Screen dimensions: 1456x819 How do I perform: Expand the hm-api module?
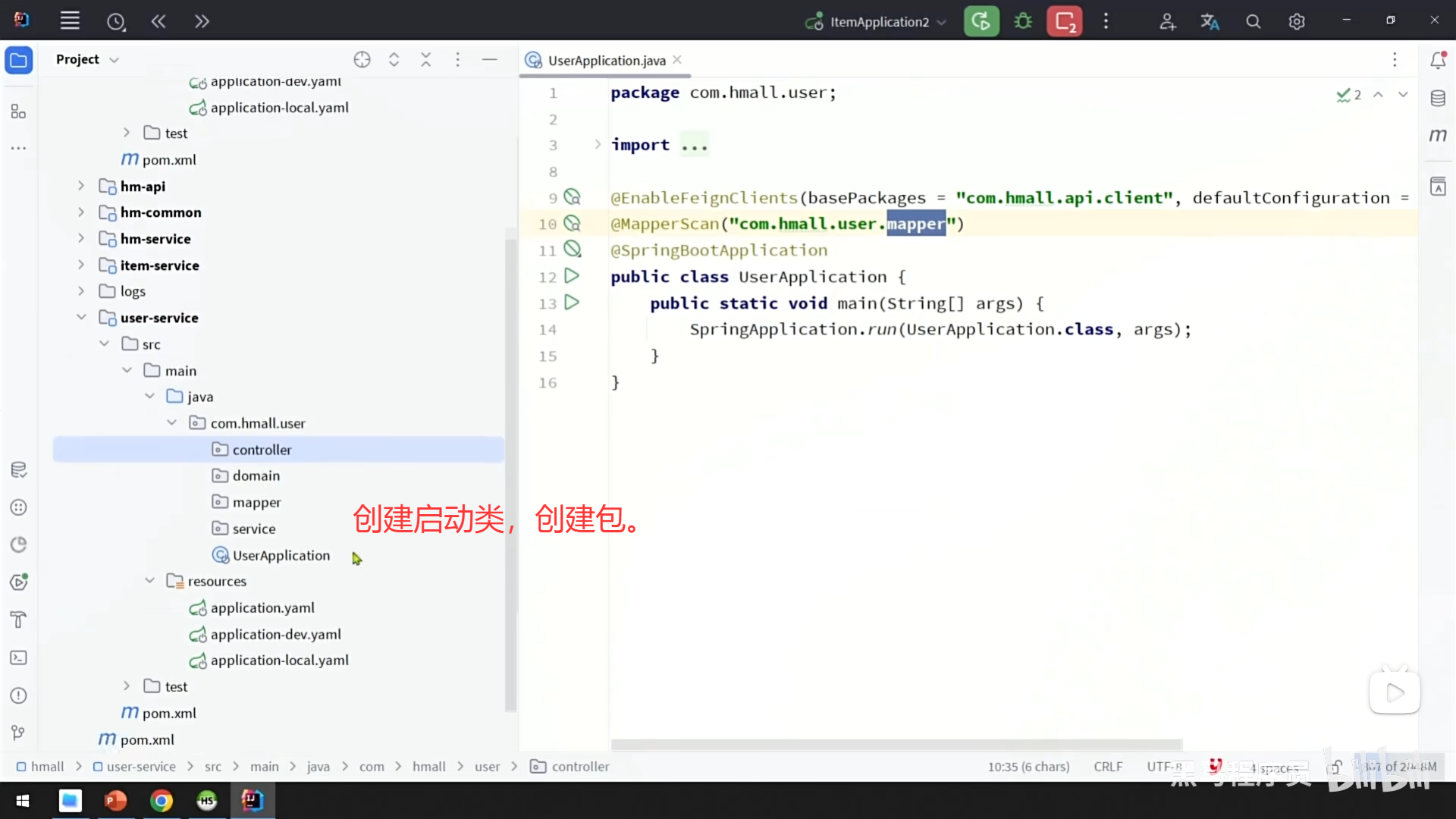[x=81, y=186]
